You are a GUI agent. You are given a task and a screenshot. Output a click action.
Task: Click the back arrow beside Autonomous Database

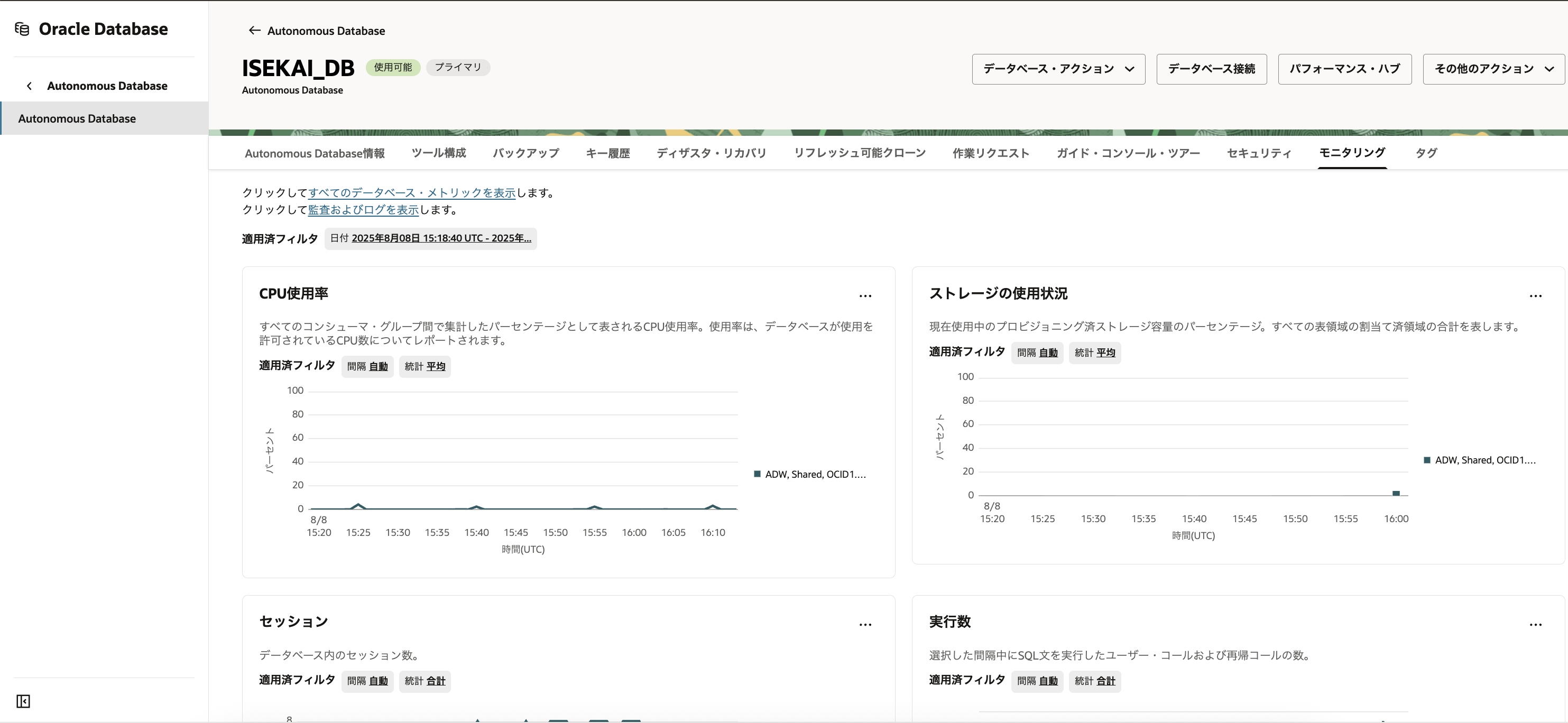[254, 31]
